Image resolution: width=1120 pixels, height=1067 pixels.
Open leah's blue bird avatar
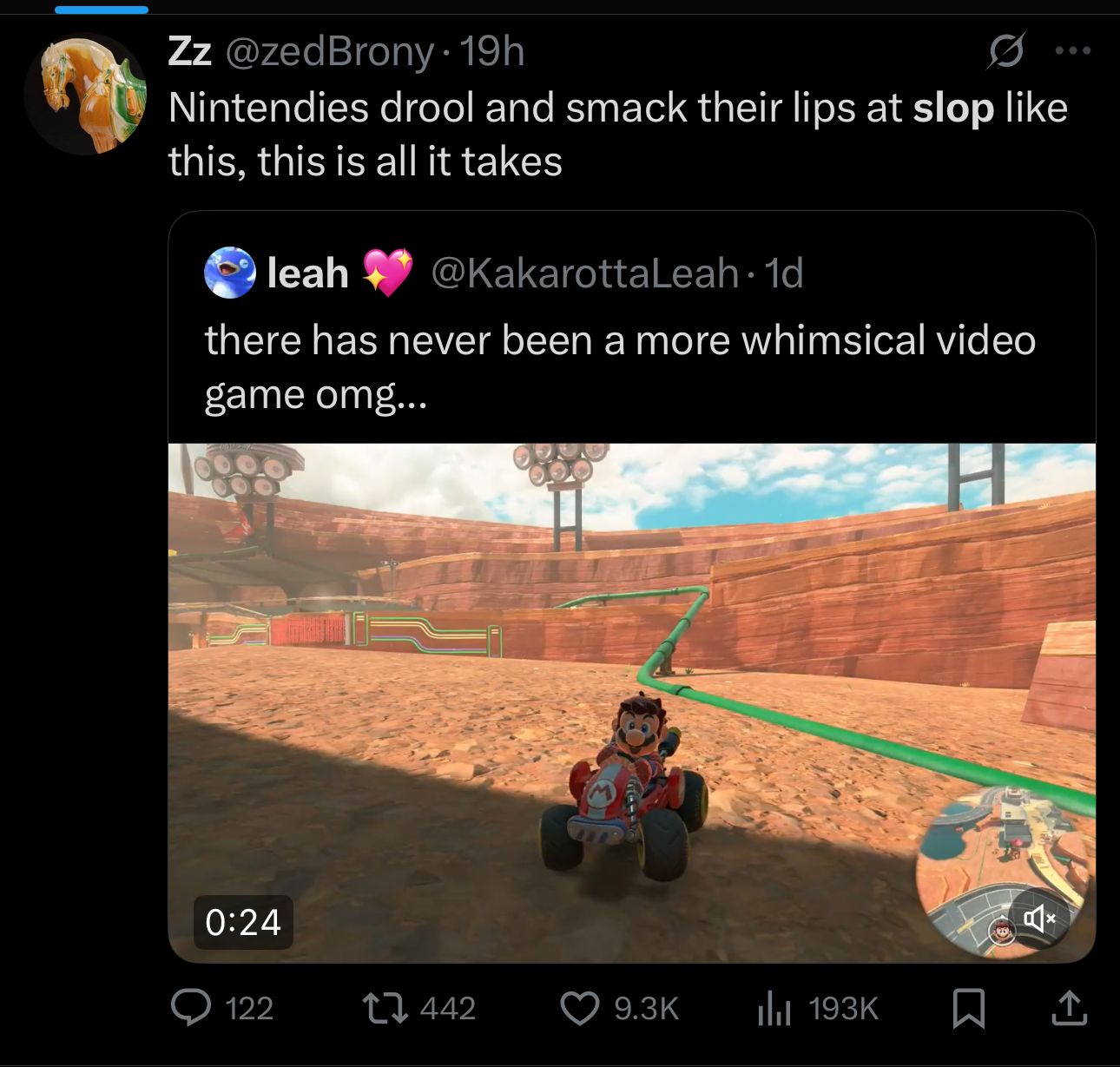(x=230, y=273)
